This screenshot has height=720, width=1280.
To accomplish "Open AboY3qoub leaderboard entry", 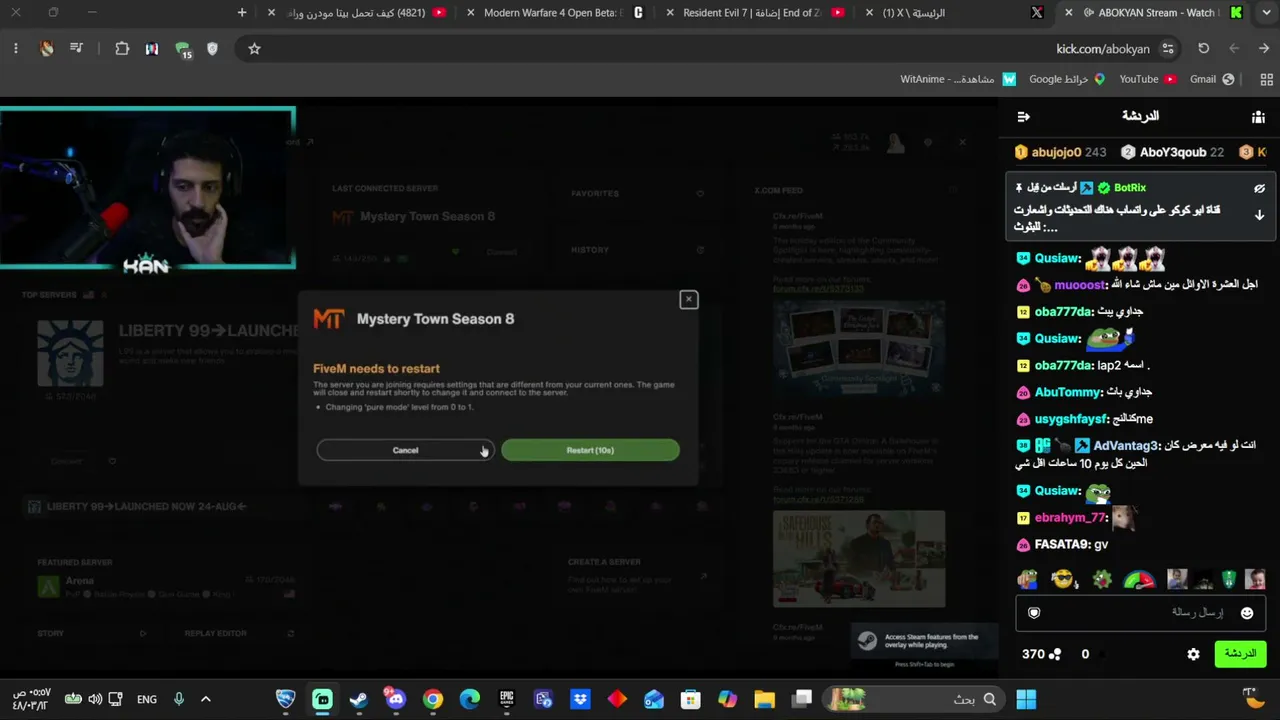I will tap(1172, 152).
